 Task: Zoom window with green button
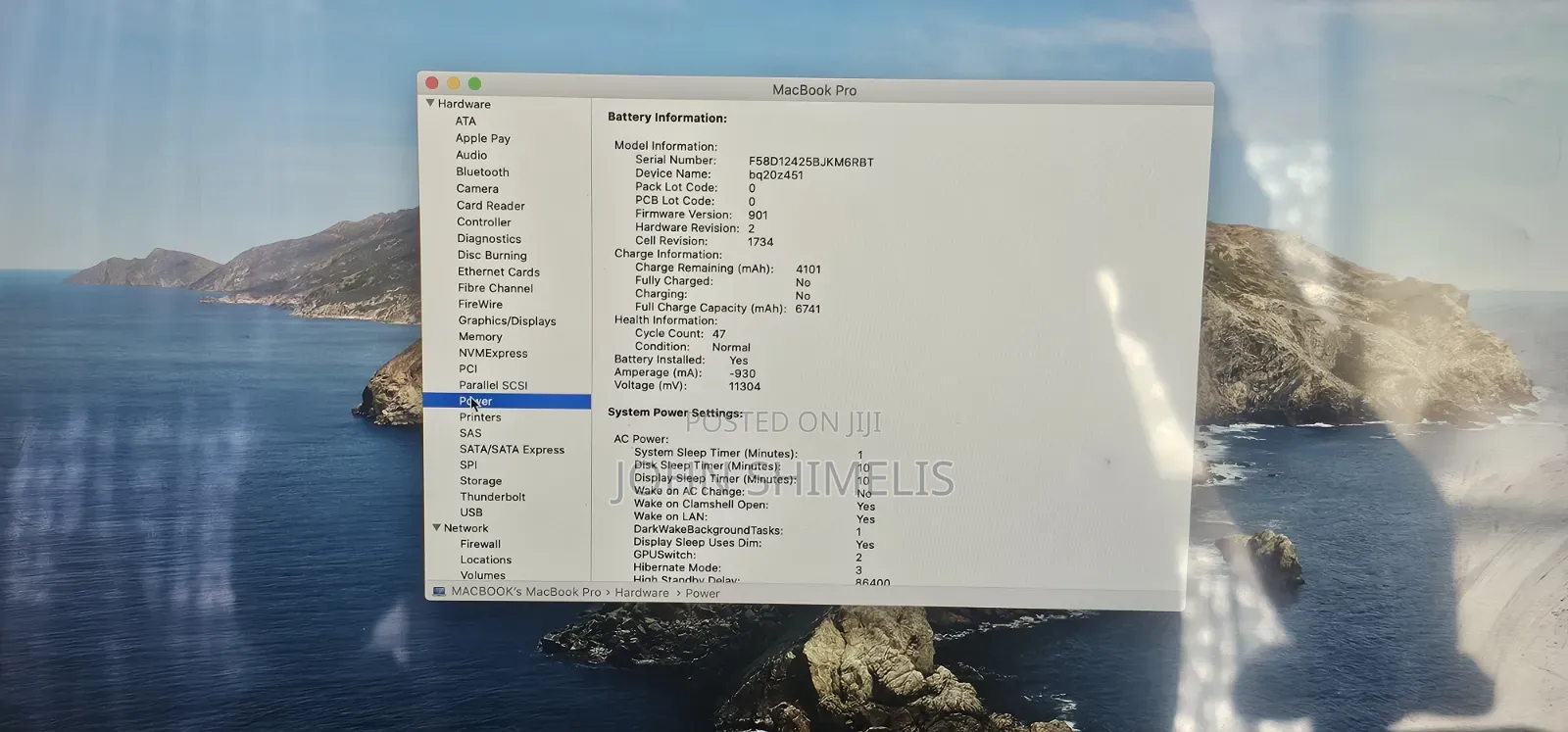point(474,83)
